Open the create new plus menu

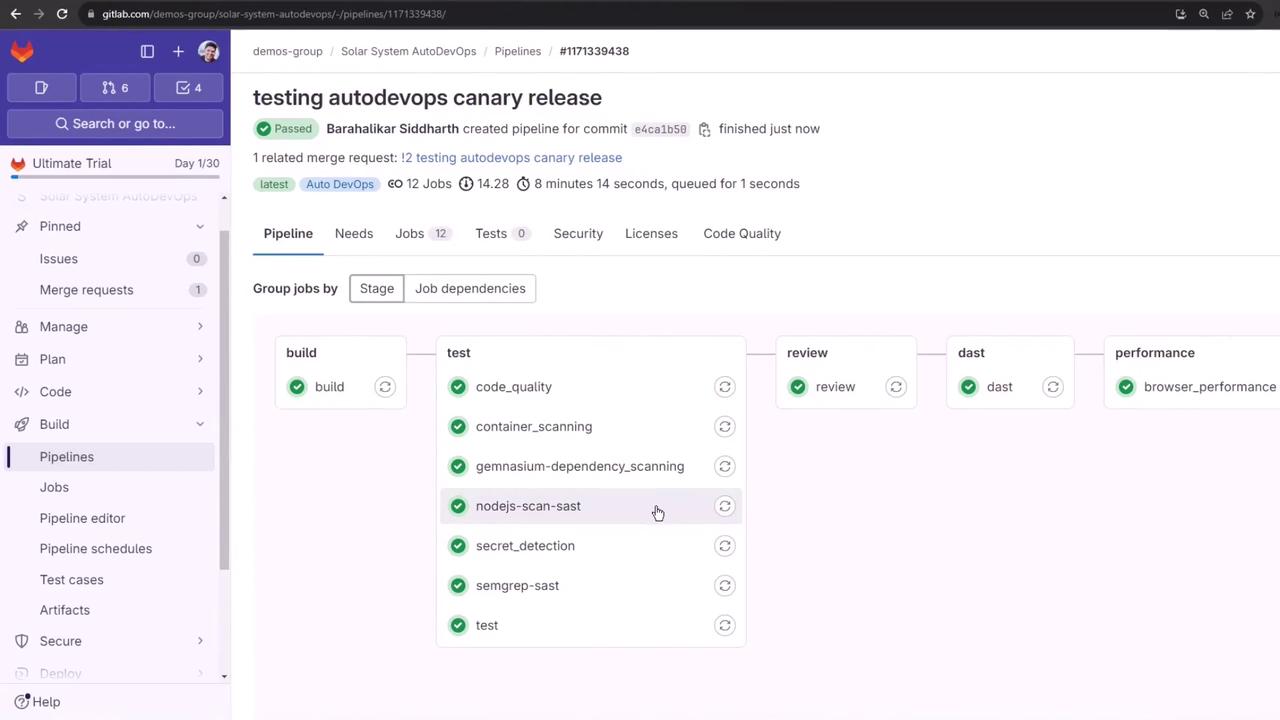[x=178, y=51]
